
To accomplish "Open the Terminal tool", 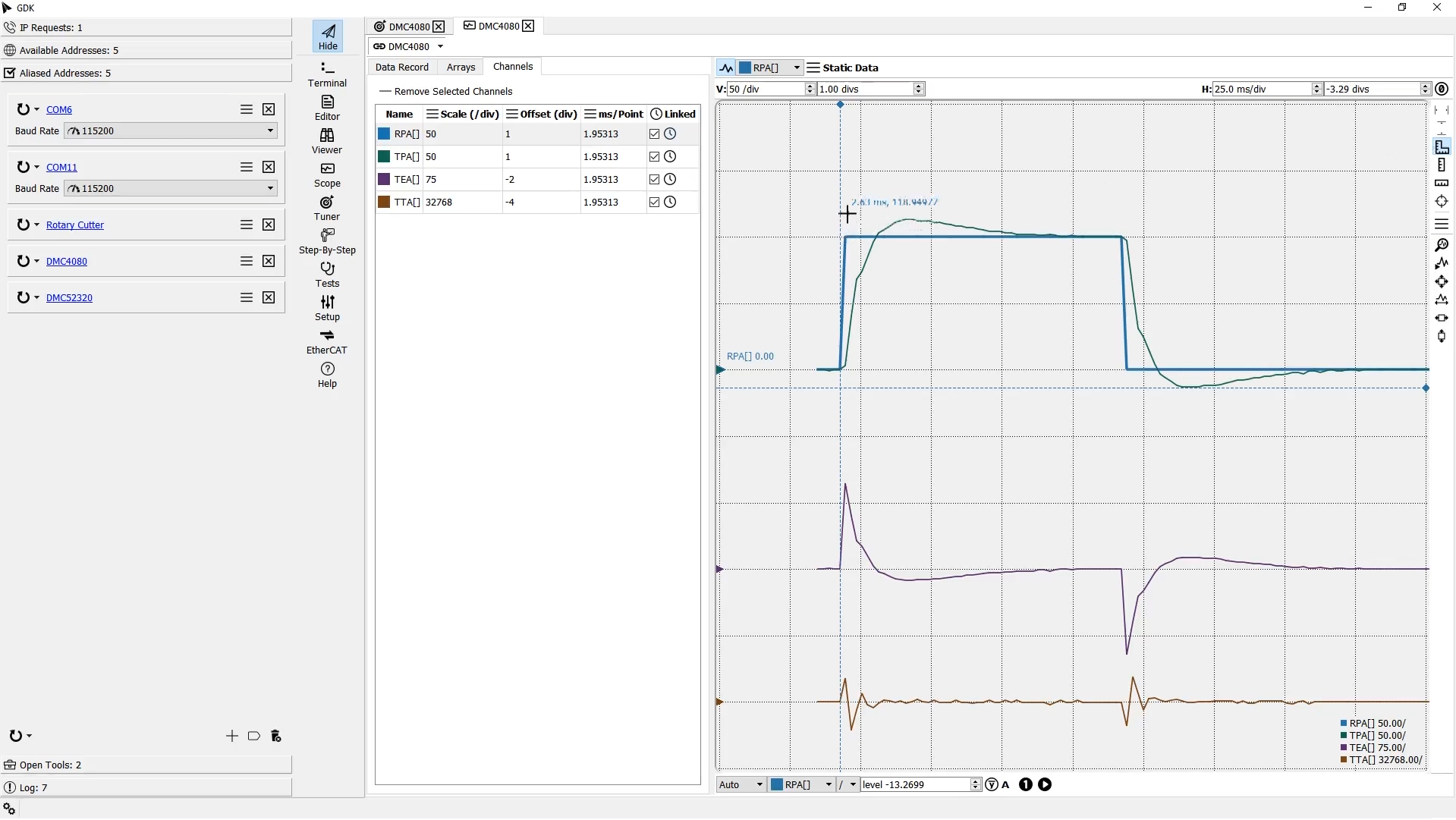I will [x=327, y=74].
